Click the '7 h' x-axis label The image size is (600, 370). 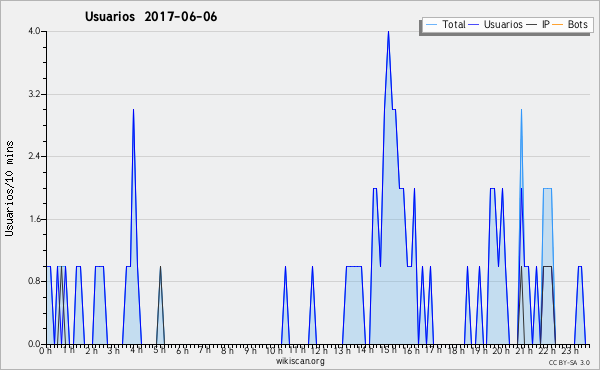point(205,349)
